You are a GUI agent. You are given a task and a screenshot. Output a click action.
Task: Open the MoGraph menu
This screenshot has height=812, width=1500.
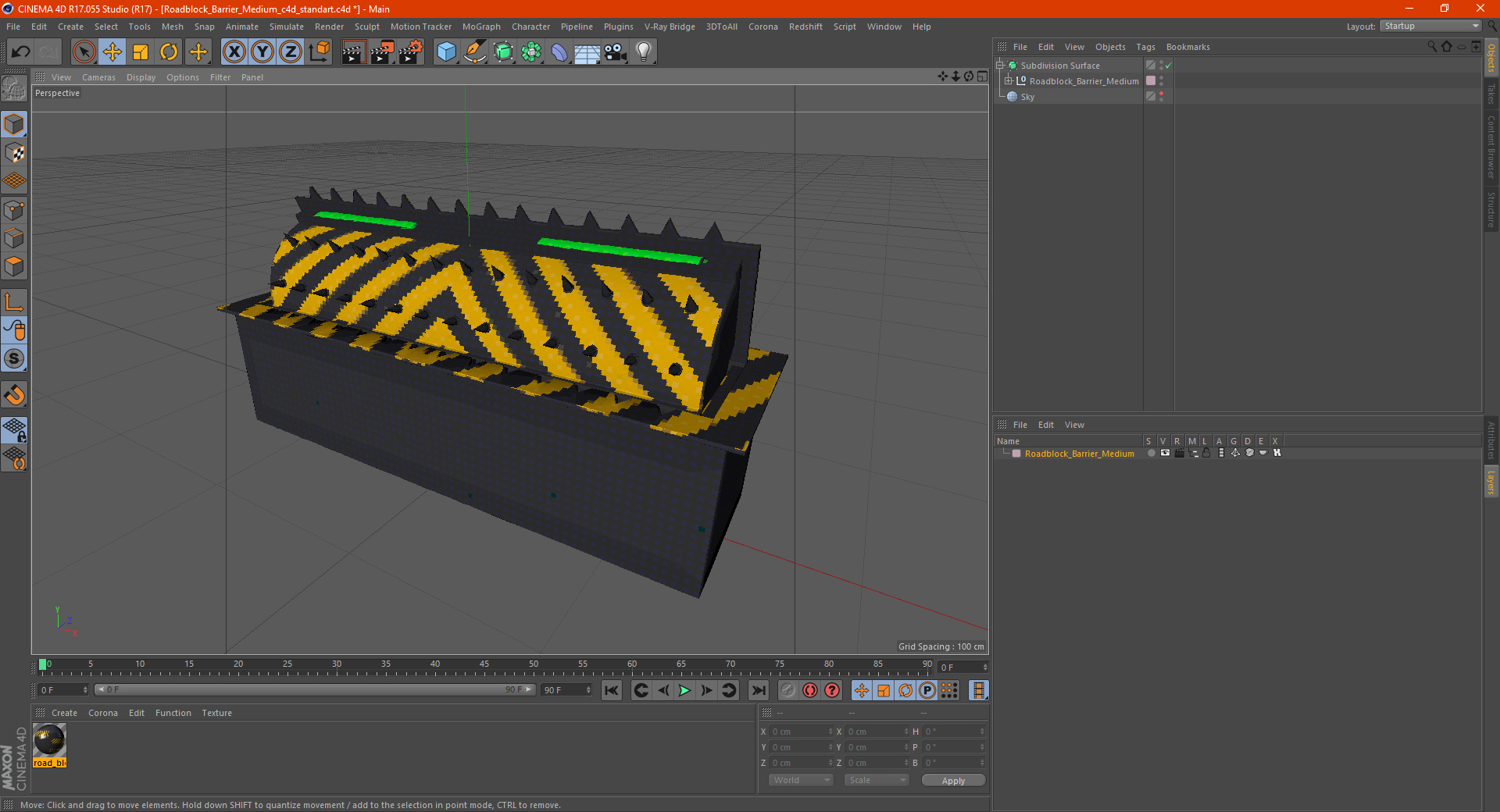click(x=481, y=27)
